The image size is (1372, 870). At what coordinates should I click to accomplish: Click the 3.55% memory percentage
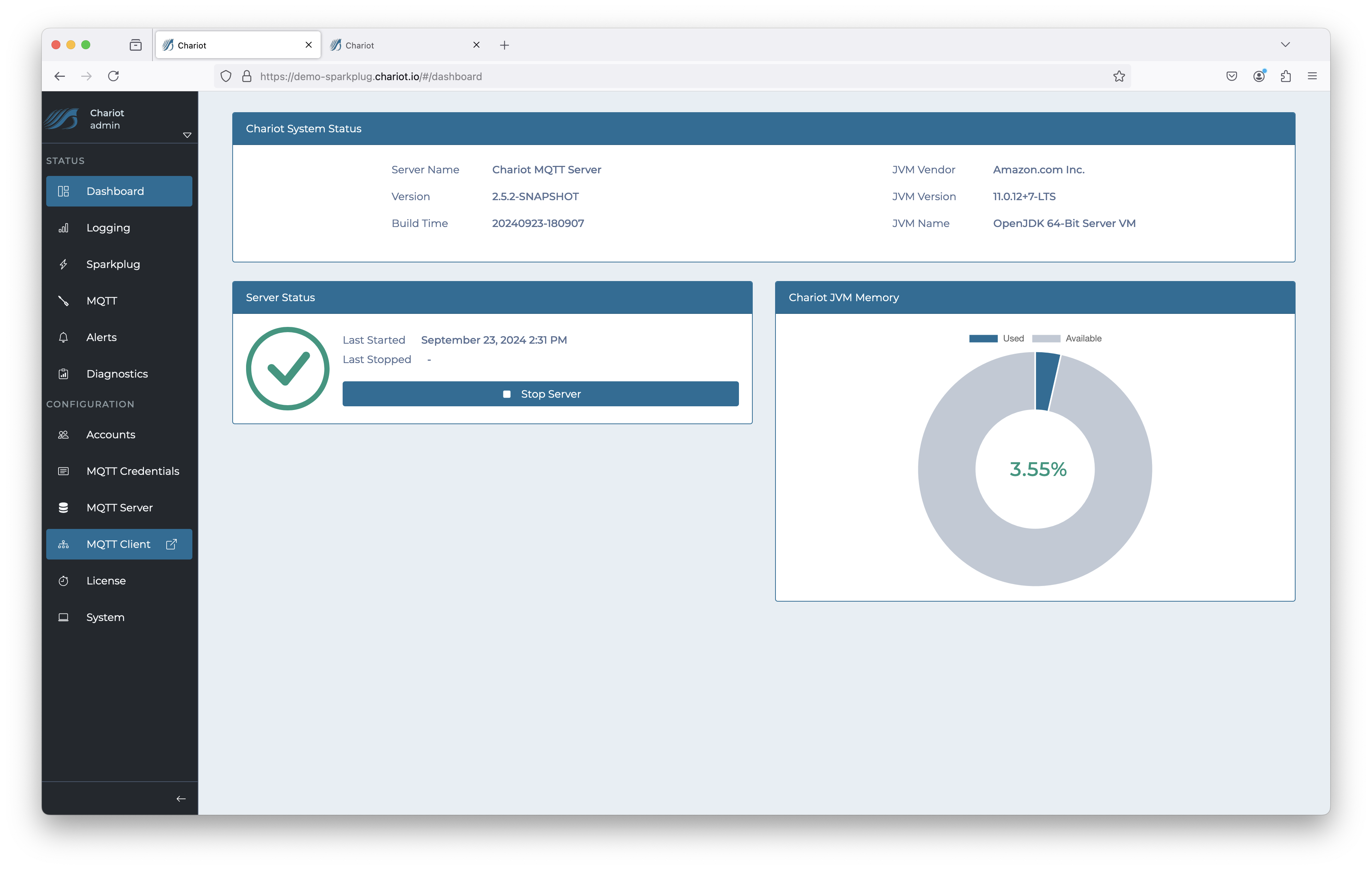pyautogui.click(x=1038, y=469)
